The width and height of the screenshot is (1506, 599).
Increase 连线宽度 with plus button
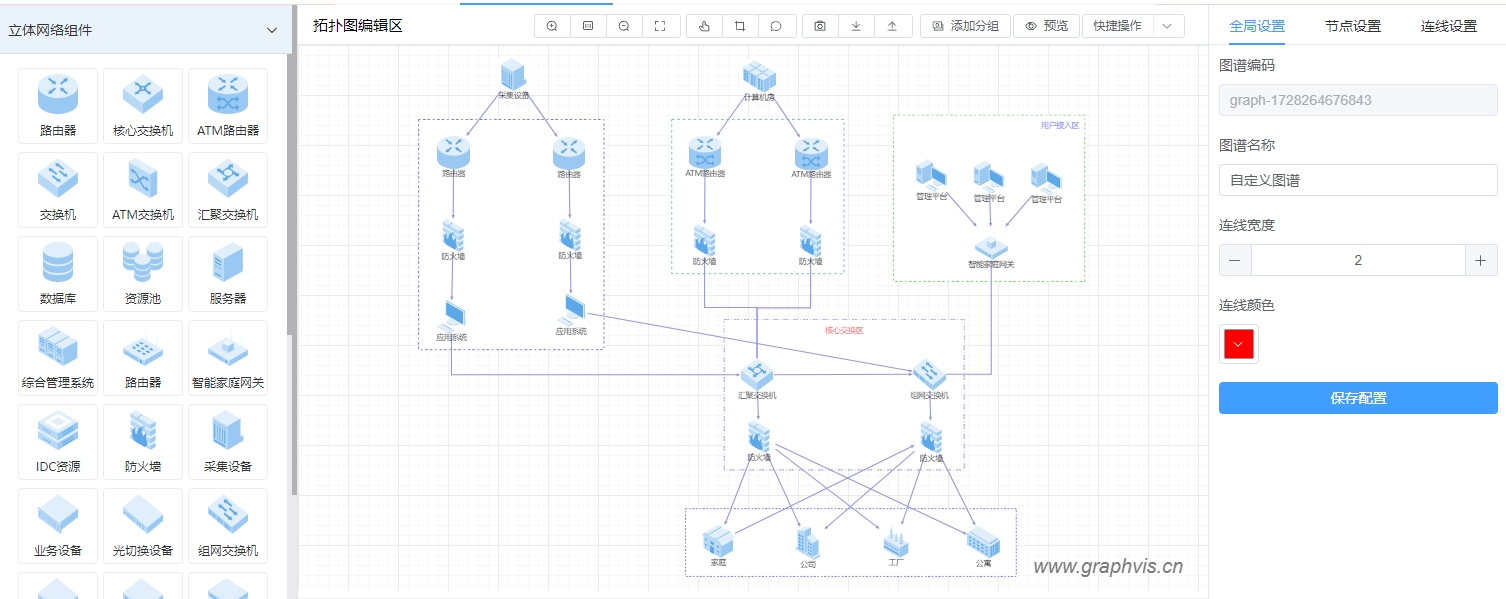[x=1481, y=260]
